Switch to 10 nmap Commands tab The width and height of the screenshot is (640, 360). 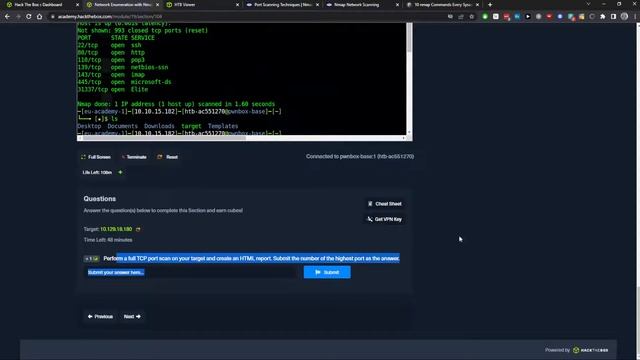441,4
